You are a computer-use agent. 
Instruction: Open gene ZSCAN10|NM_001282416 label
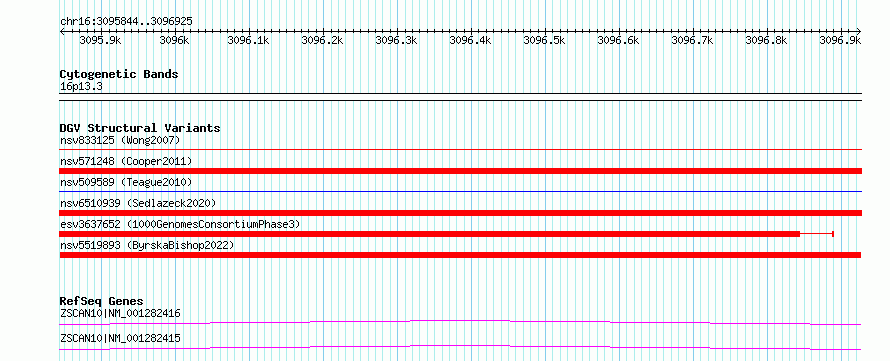120,313
